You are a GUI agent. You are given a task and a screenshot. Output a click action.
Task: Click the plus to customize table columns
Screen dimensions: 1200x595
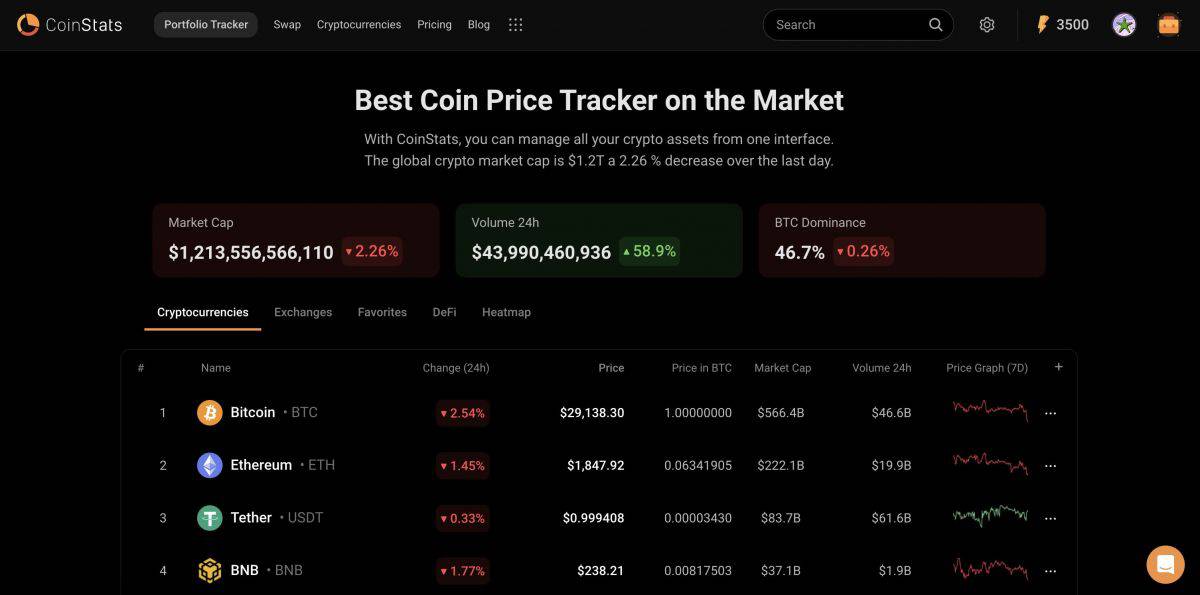(x=1058, y=367)
